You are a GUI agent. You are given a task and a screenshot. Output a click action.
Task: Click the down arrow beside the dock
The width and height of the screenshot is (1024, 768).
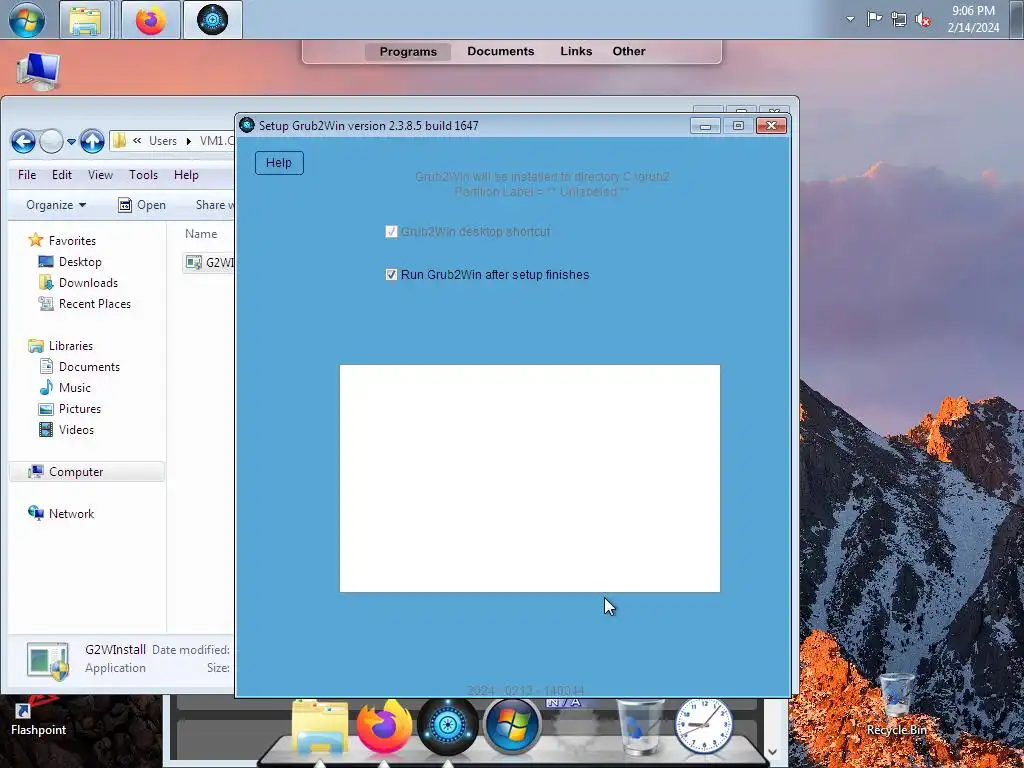click(x=772, y=752)
